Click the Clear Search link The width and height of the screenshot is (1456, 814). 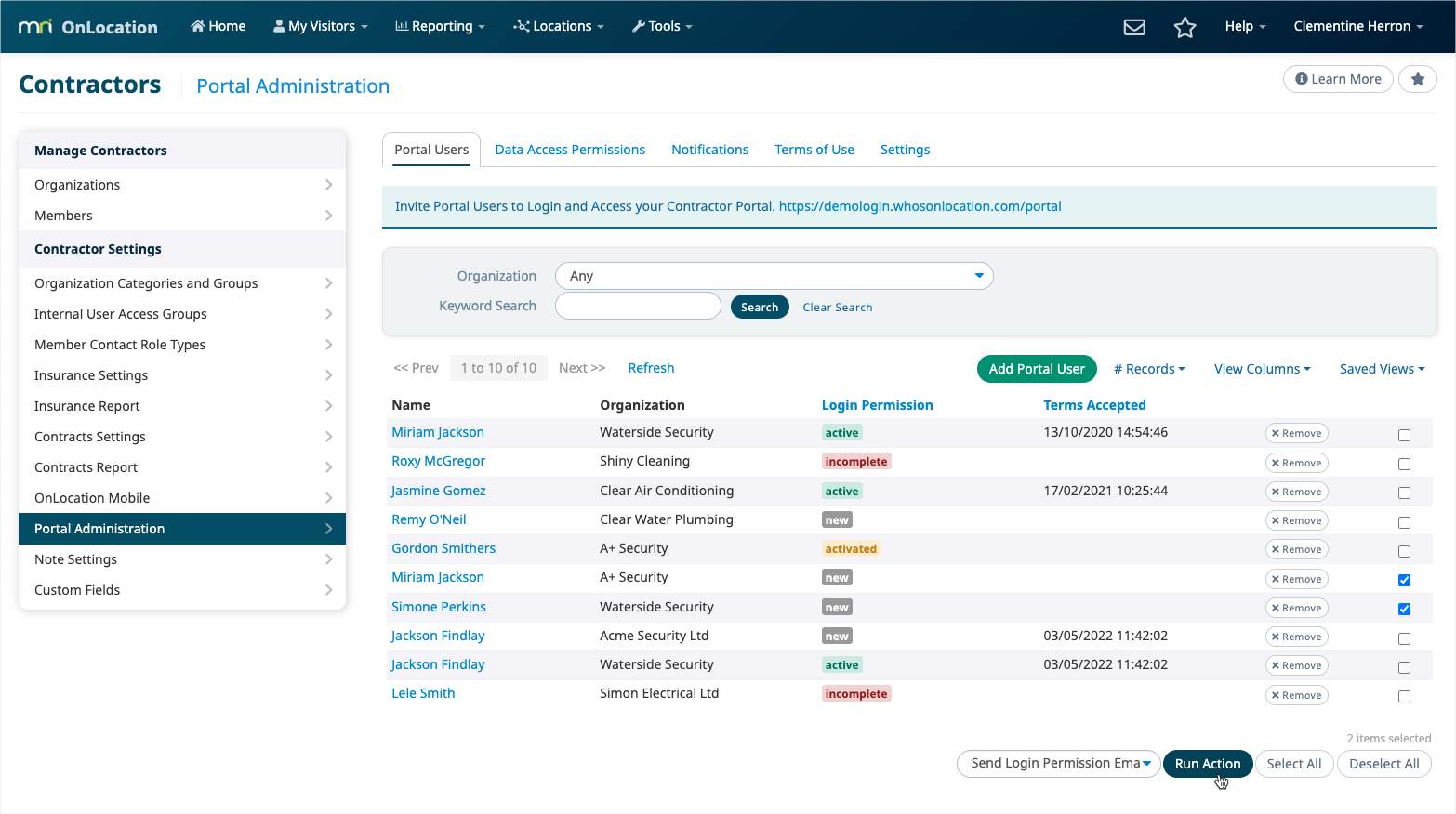pos(838,308)
